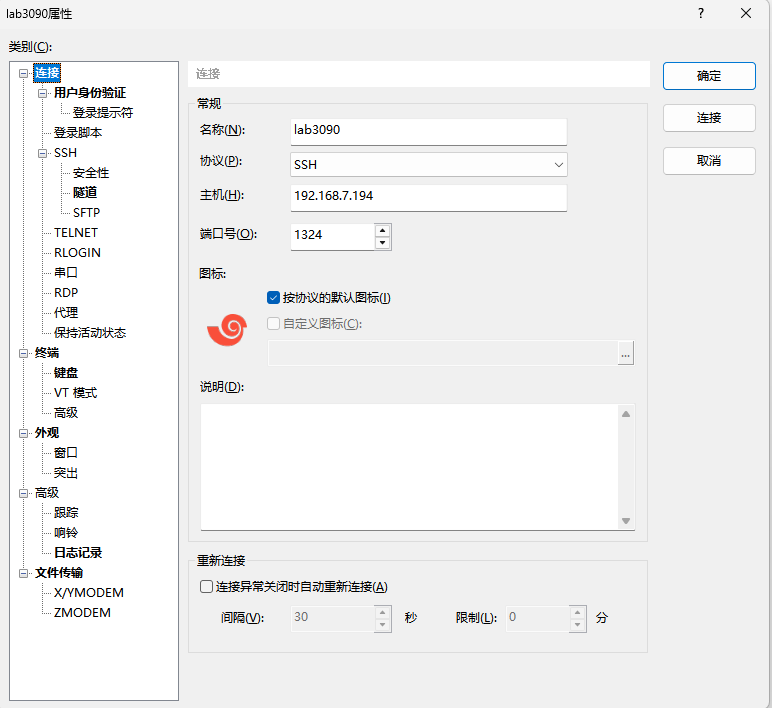Decrease the port number with down arrow
This screenshot has width=772, height=708.
pos(383,243)
